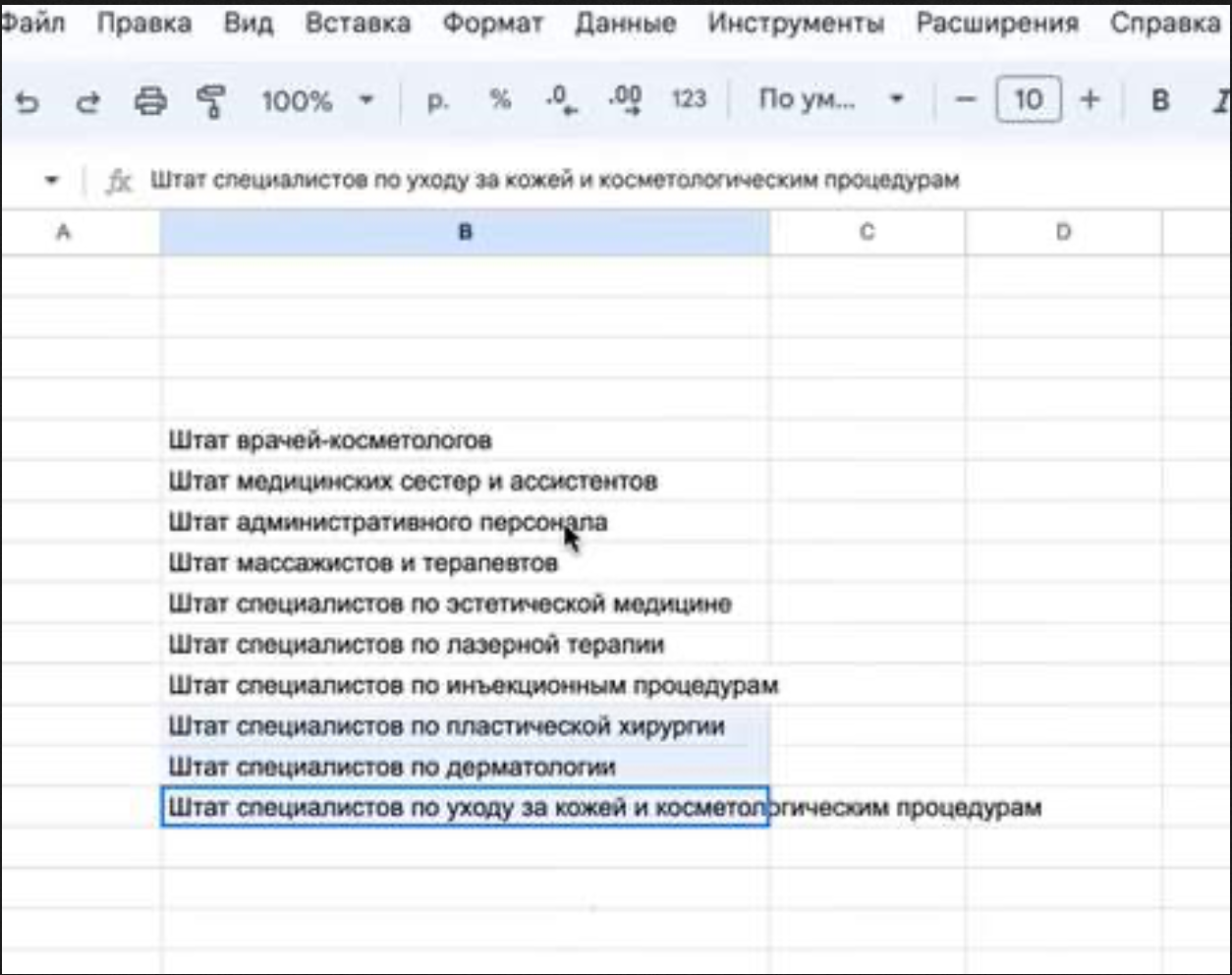Image resolution: width=1232 pixels, height=975 pixels.
Task: Select cell 'Штат специалистов по эстетической медицине'
Action: pyautogui.click(x=465, y=603)
